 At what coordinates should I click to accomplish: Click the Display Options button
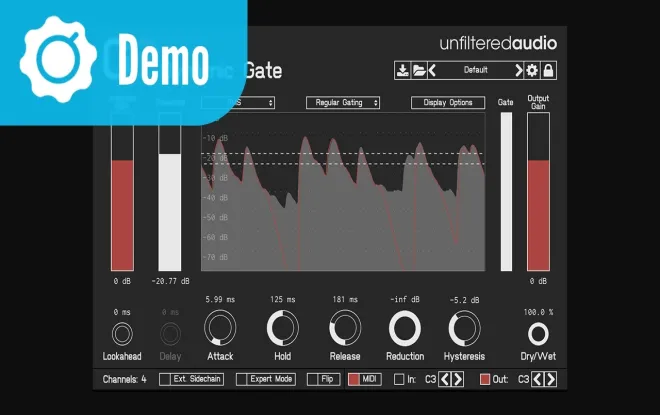(x=448, y=103)
